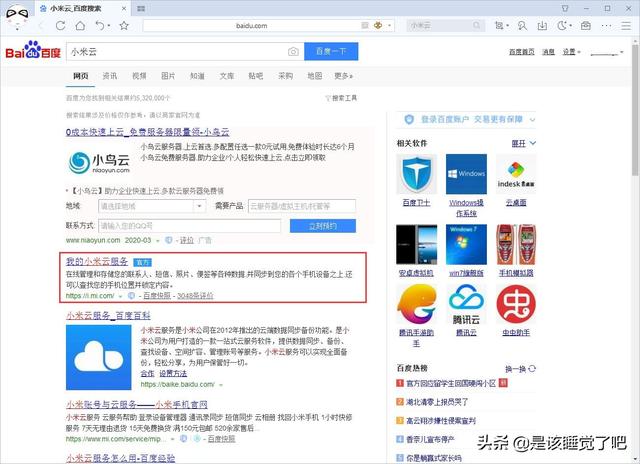
Task: Click the 搜索工具 filter link
Action: click(341, 98)
